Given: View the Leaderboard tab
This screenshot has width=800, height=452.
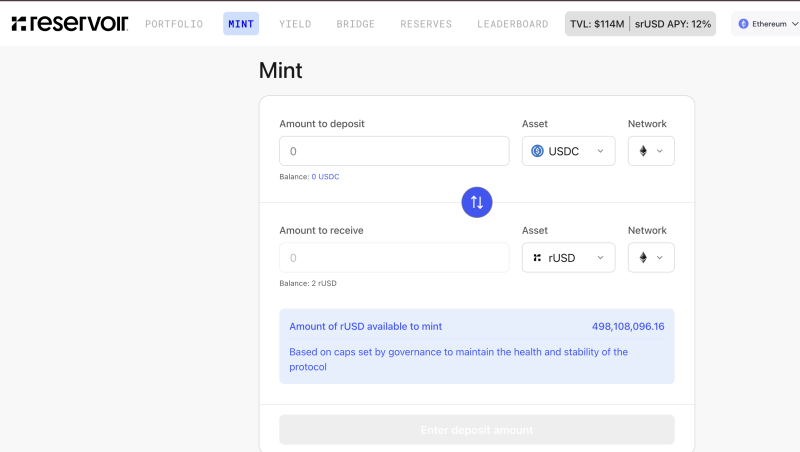Looking at the screenshot, I should [512, 23].
